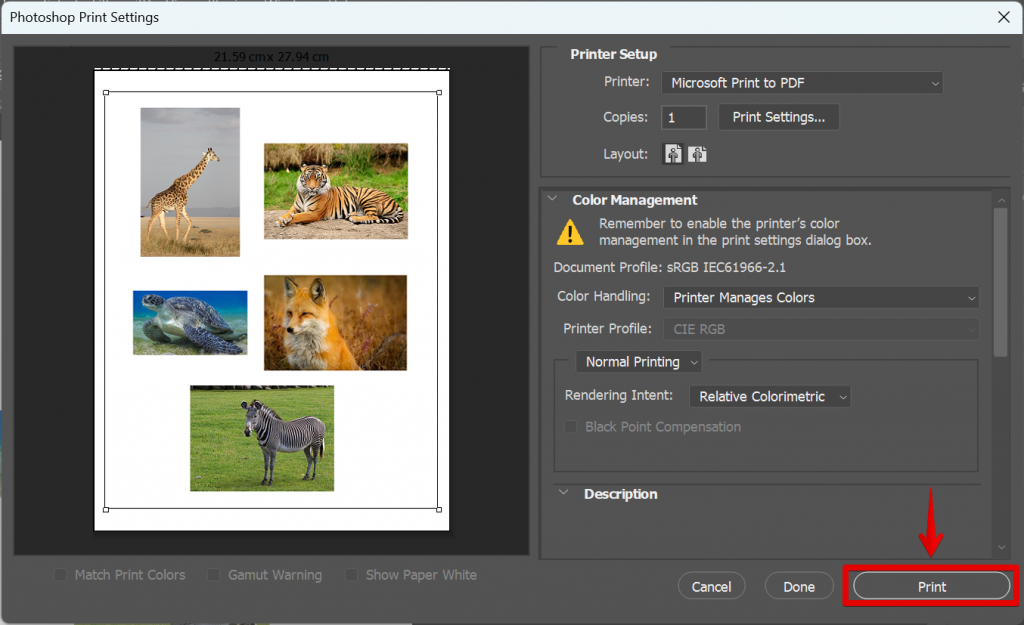Screen dimensions: 1024x625
Task: Open Print Settings
Action: 778,116
